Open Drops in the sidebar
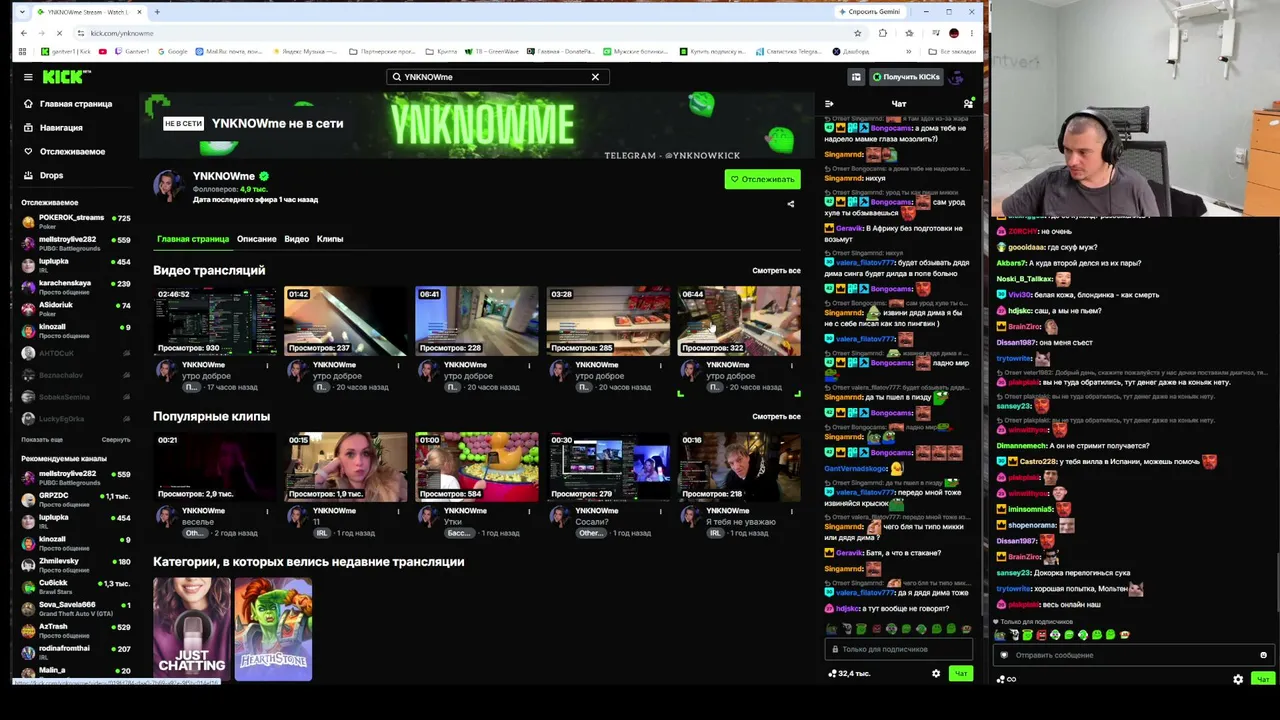This screenshot has width=1280, height=720. 44,176
